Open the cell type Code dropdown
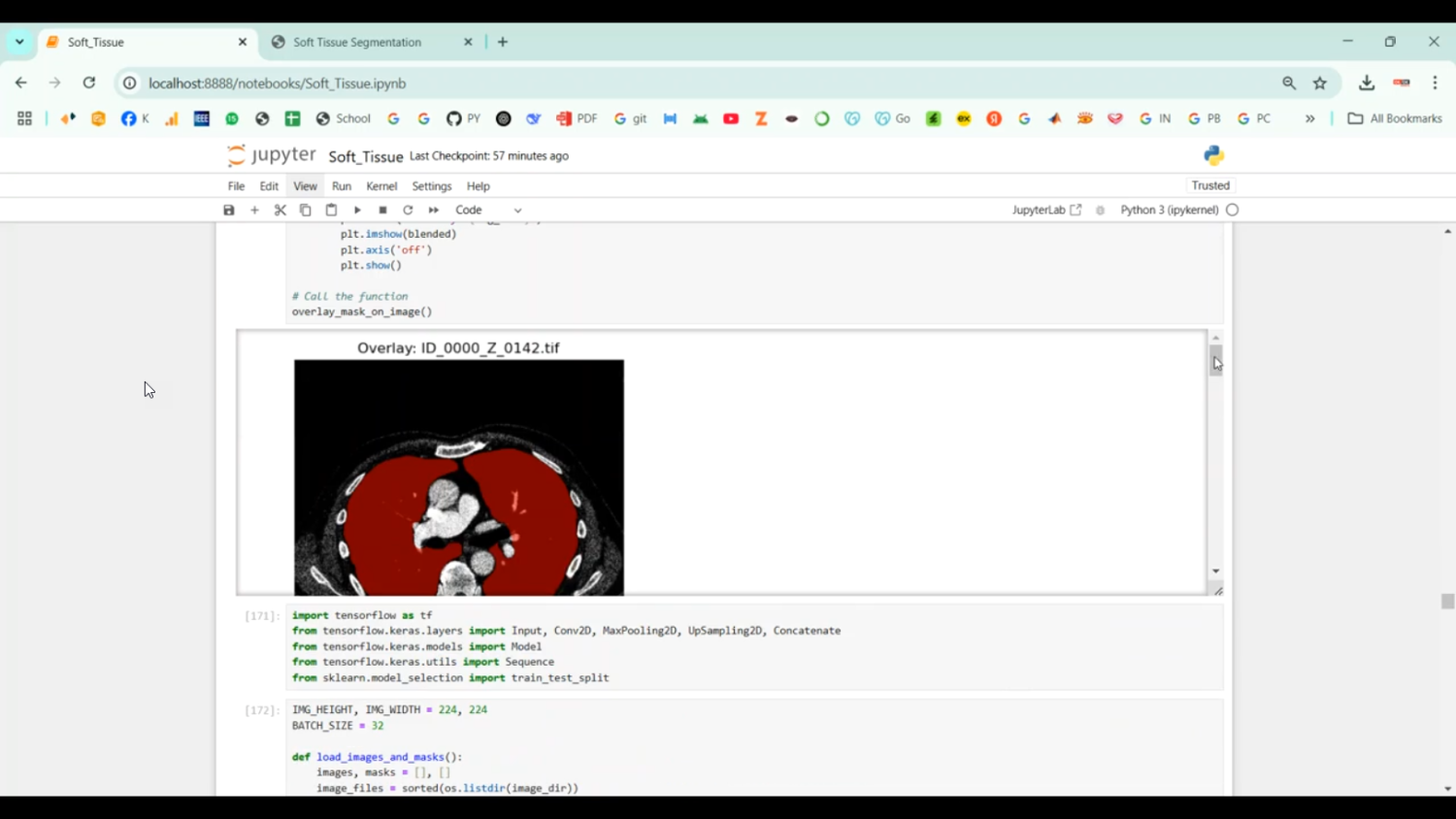Screen dimensions: 1456x819 [x=488, y=211]
